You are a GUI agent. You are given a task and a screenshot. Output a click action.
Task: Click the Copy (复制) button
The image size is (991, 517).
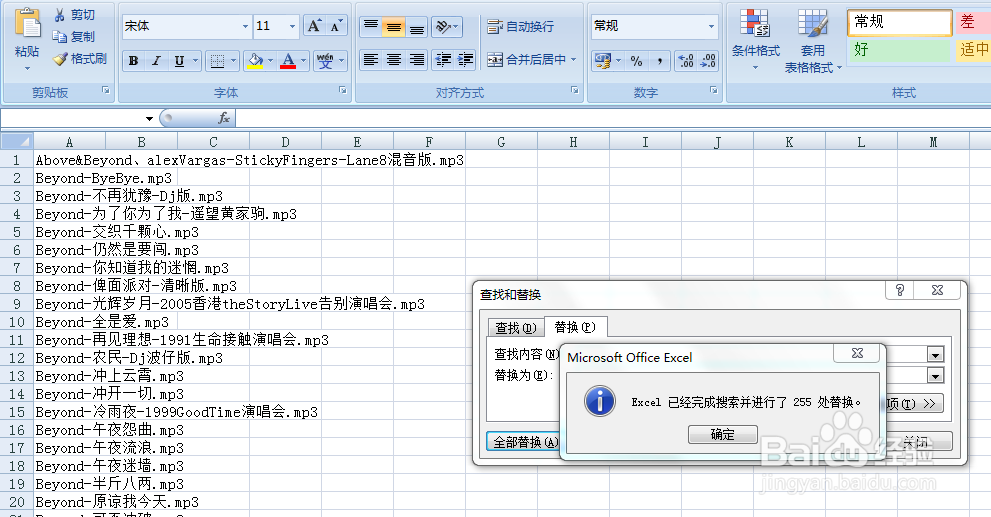click(x=75, y=37)
